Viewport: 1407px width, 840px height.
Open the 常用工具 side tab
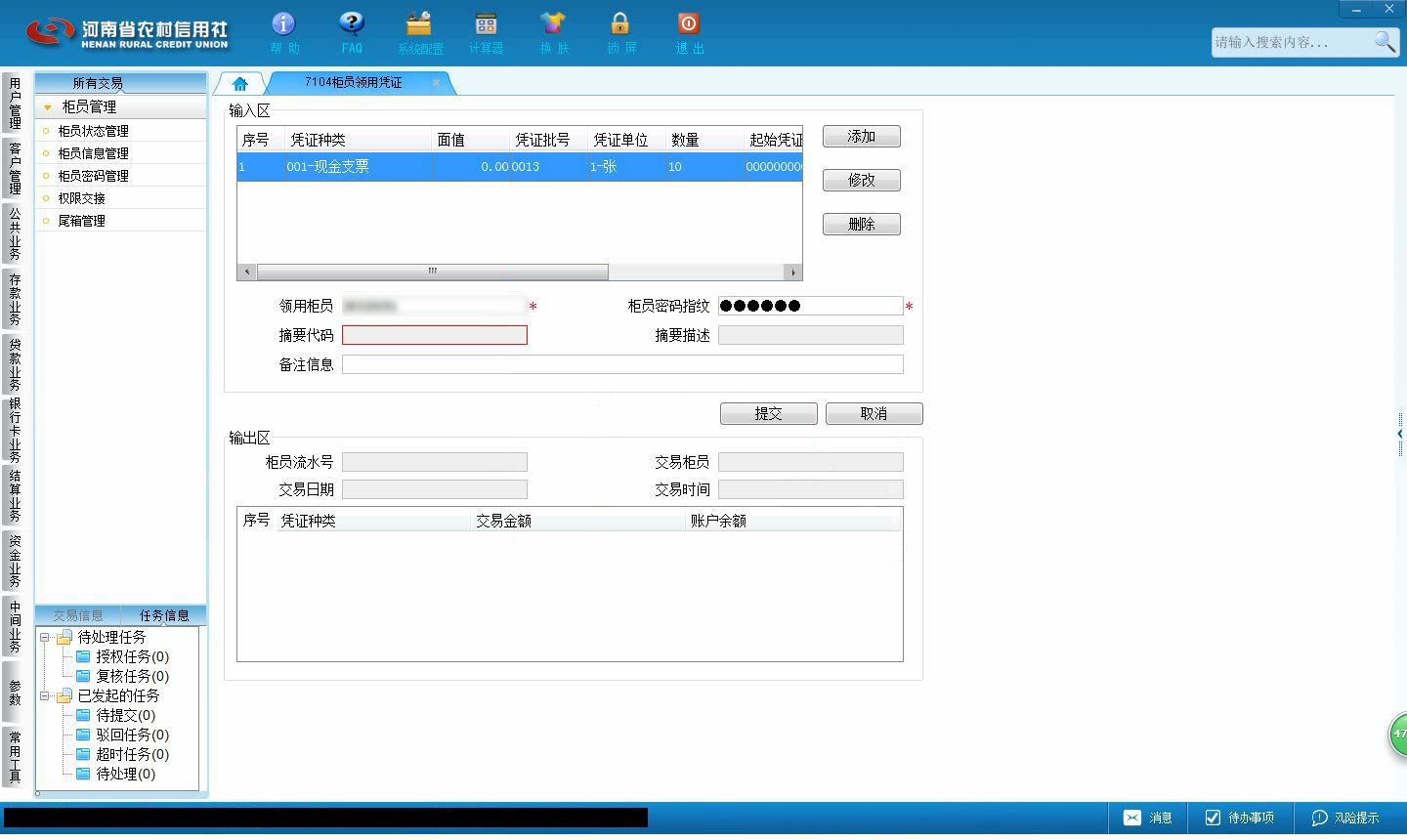14,757
